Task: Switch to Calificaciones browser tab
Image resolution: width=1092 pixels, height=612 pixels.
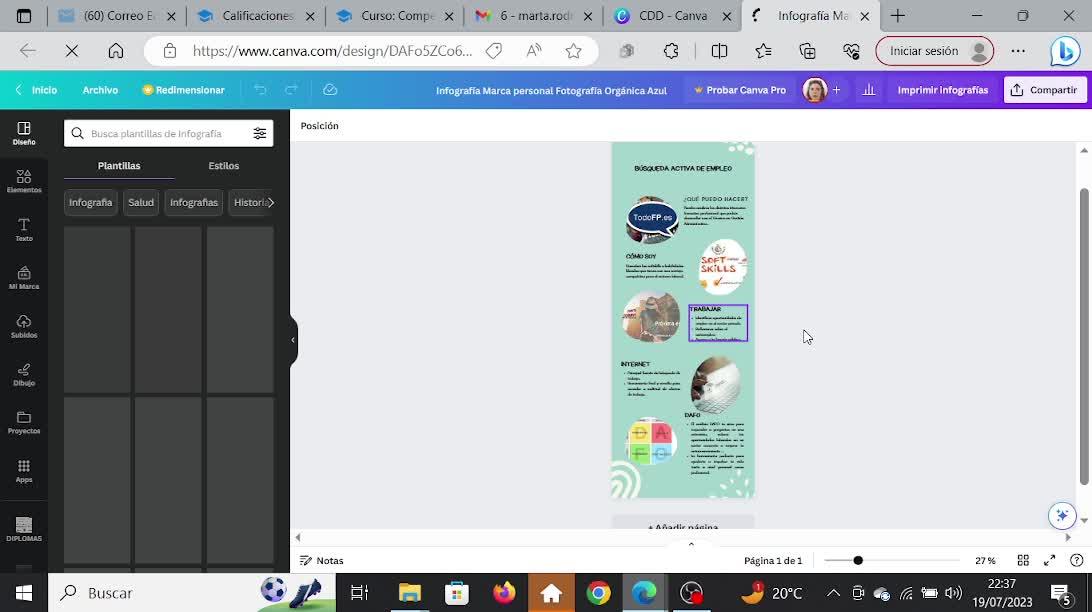Action: 256,15
